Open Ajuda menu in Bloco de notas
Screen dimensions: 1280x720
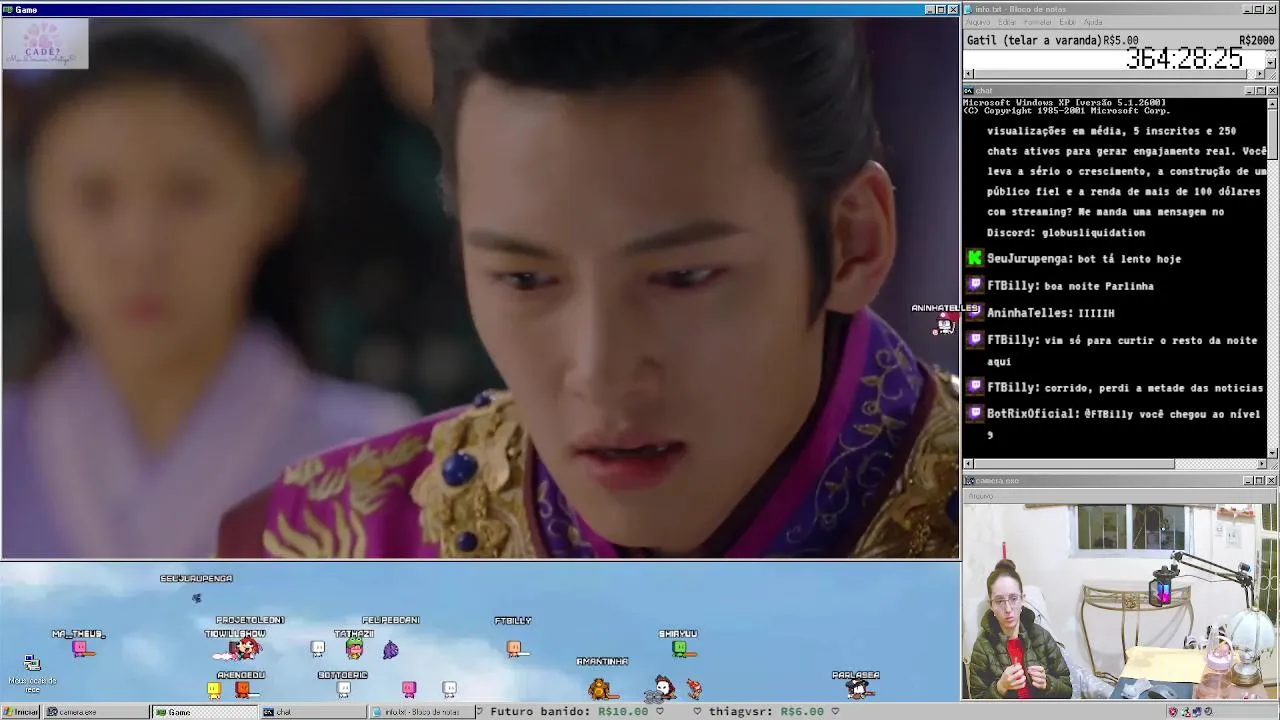pos(1093,22)
